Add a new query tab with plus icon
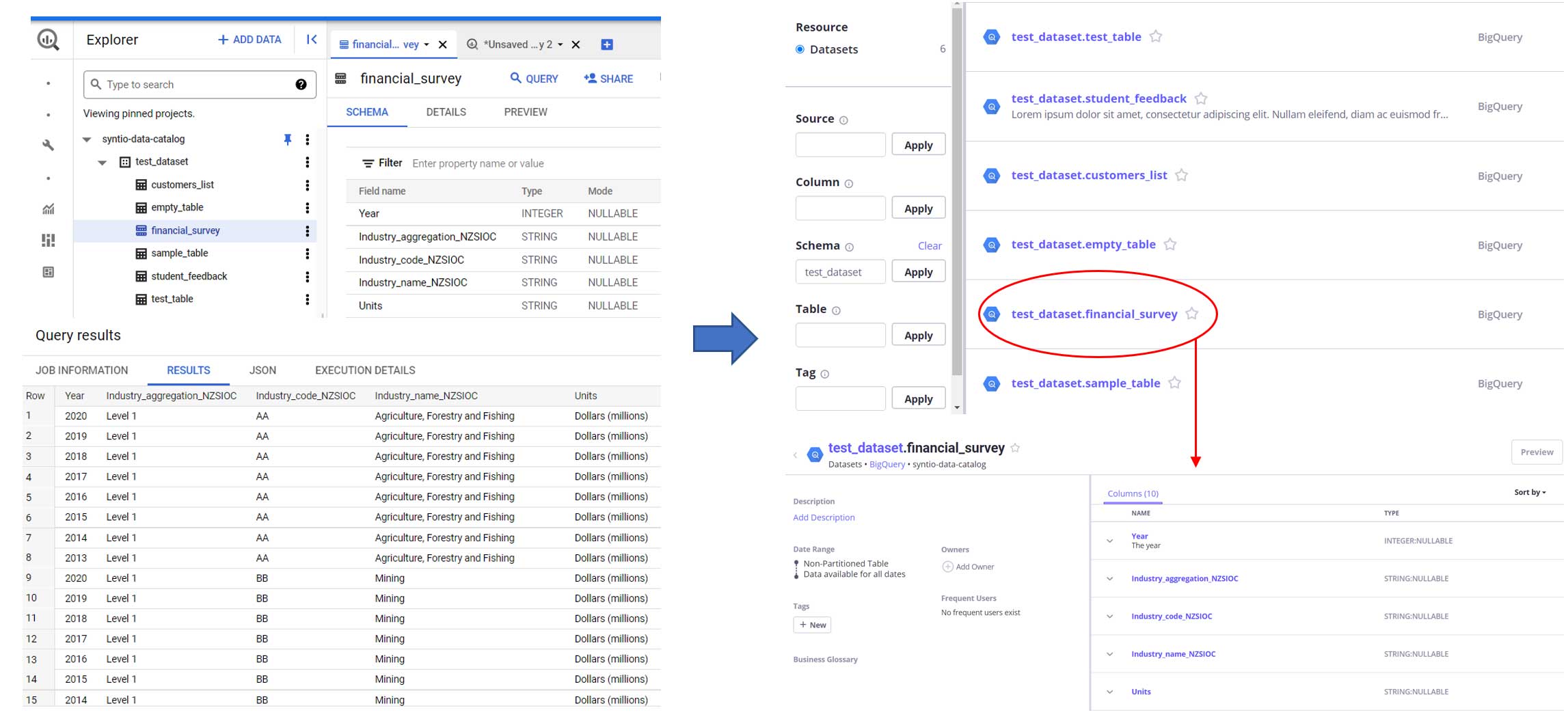This screenshot has width=1568, height=719. click(x=607, y=45)
